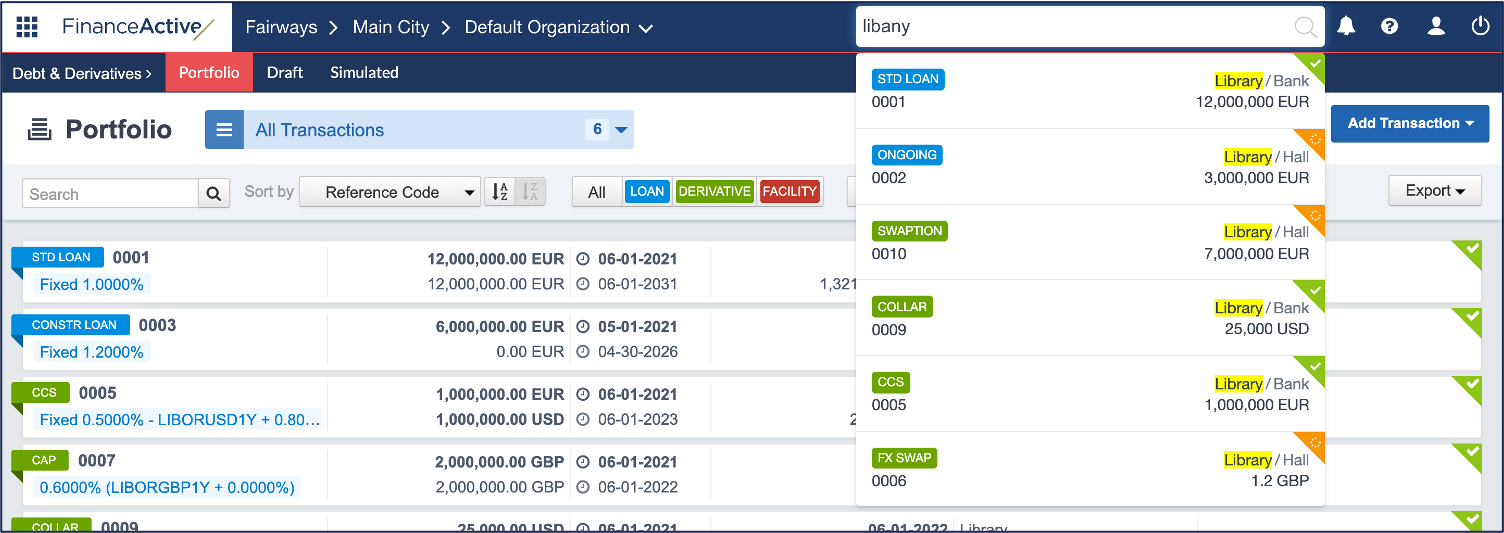Toggle the LOAN filter

point(647,192)
